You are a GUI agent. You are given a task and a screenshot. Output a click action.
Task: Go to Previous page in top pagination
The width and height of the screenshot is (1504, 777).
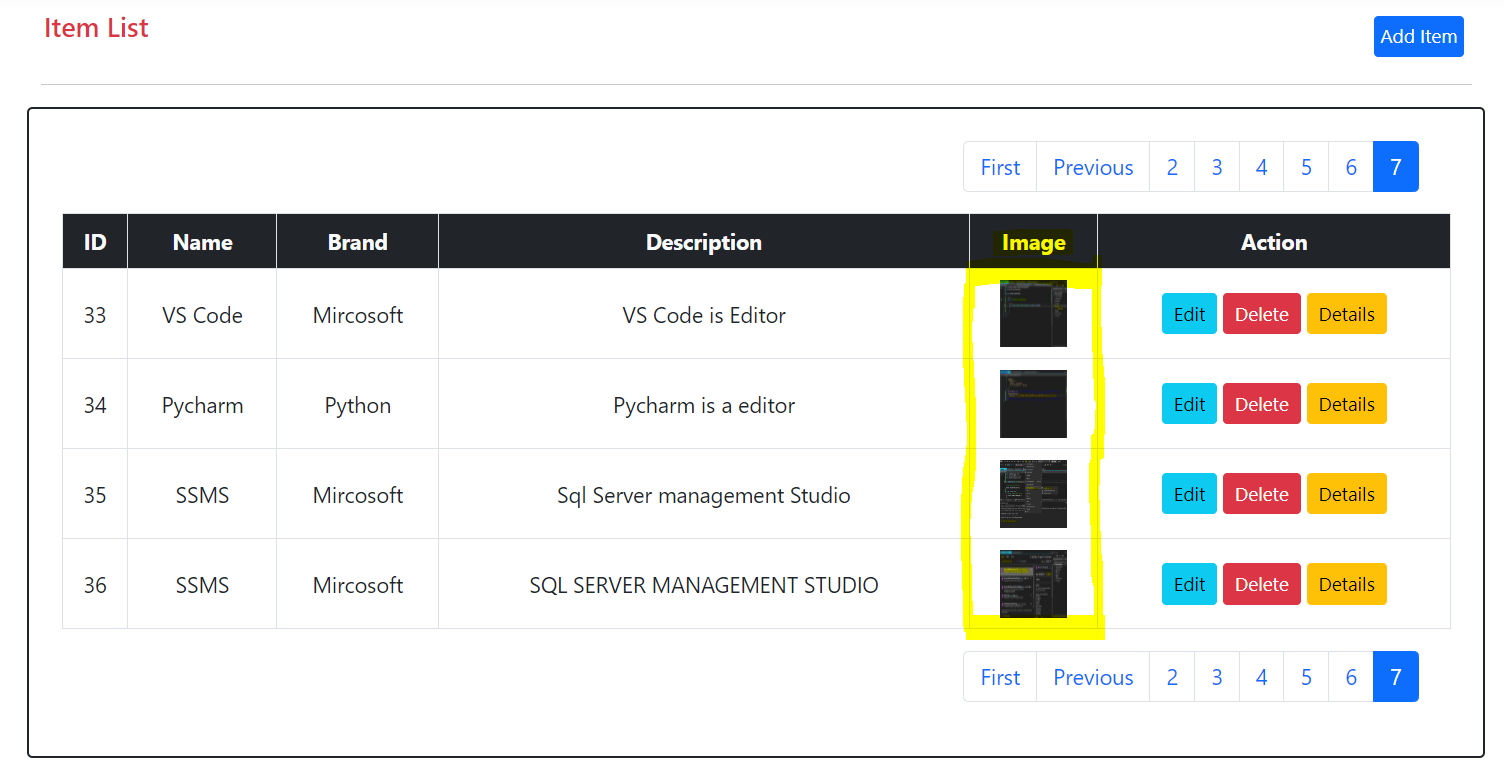(x=1093, y=167)
